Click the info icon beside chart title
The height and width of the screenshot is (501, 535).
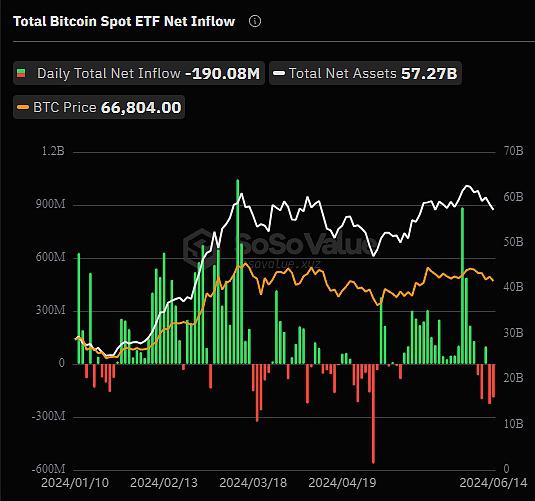pos(255,21)
